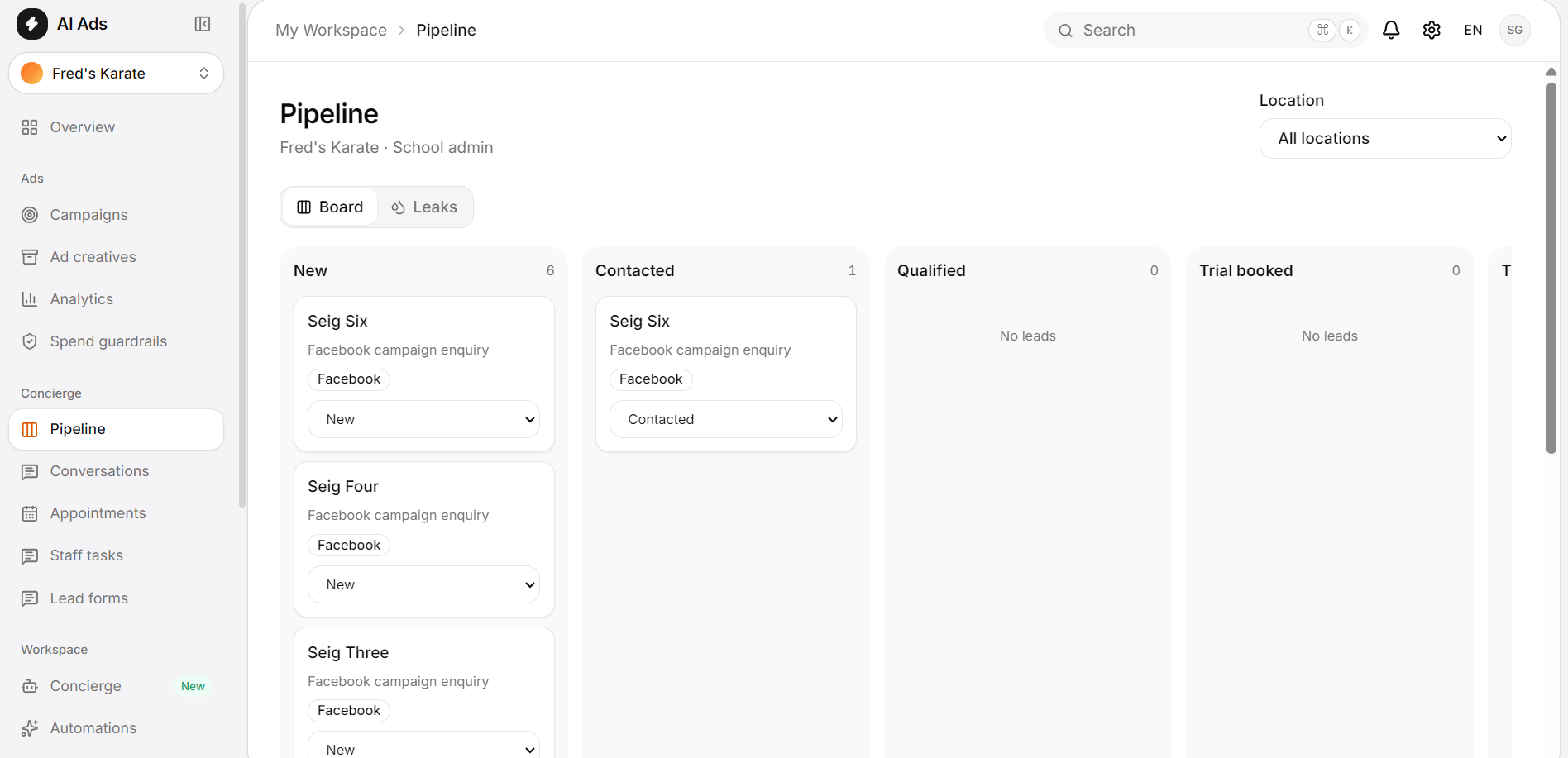Open the status dropdown on the Seig Four card
The width and height of the screenshot is (1568, 758).
point(423,584)
